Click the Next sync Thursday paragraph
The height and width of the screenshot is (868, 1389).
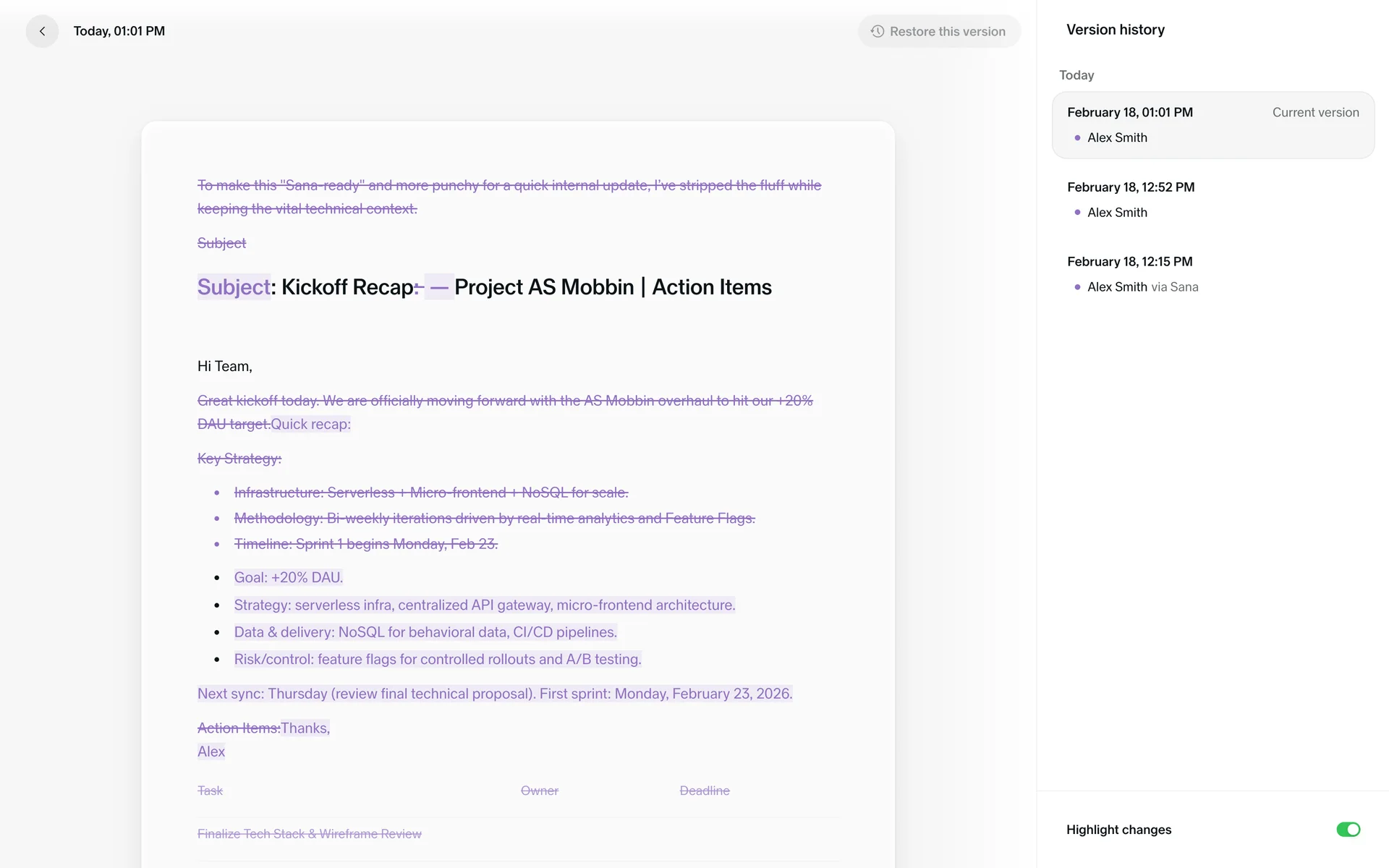pyautogui.click(x=494, y=694)
